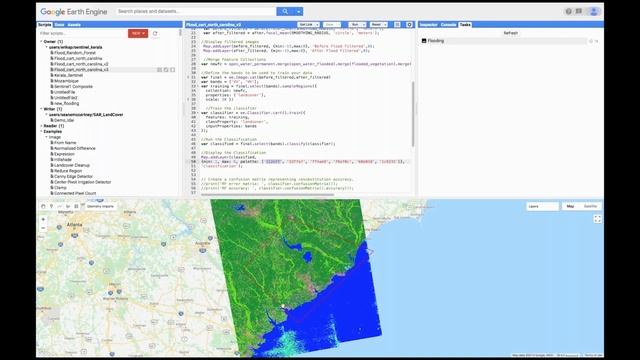Open the new_flooding script

(66, 103)
